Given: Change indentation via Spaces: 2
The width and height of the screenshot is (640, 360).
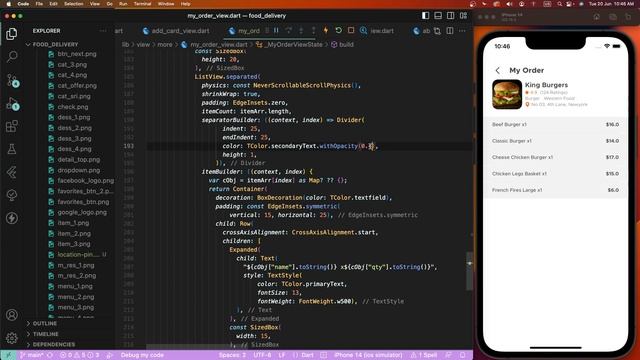Looking at the screenshot, I should coord(232,355).
